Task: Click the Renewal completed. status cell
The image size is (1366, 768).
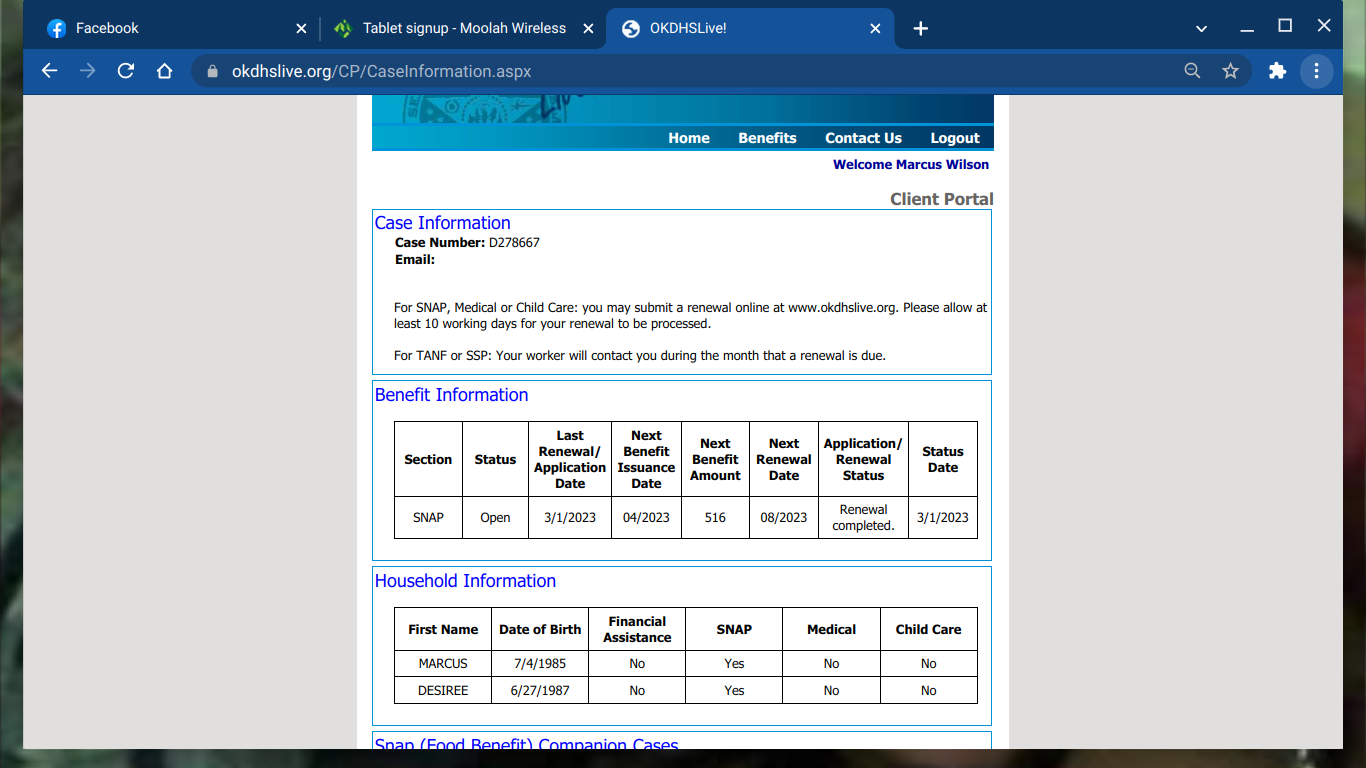Action: tap(863, 517)
